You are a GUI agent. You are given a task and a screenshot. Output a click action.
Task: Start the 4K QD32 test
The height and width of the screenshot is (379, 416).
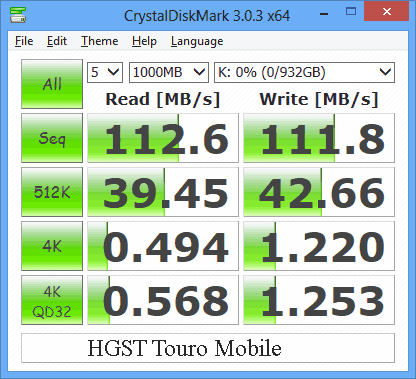coord(52,300)
